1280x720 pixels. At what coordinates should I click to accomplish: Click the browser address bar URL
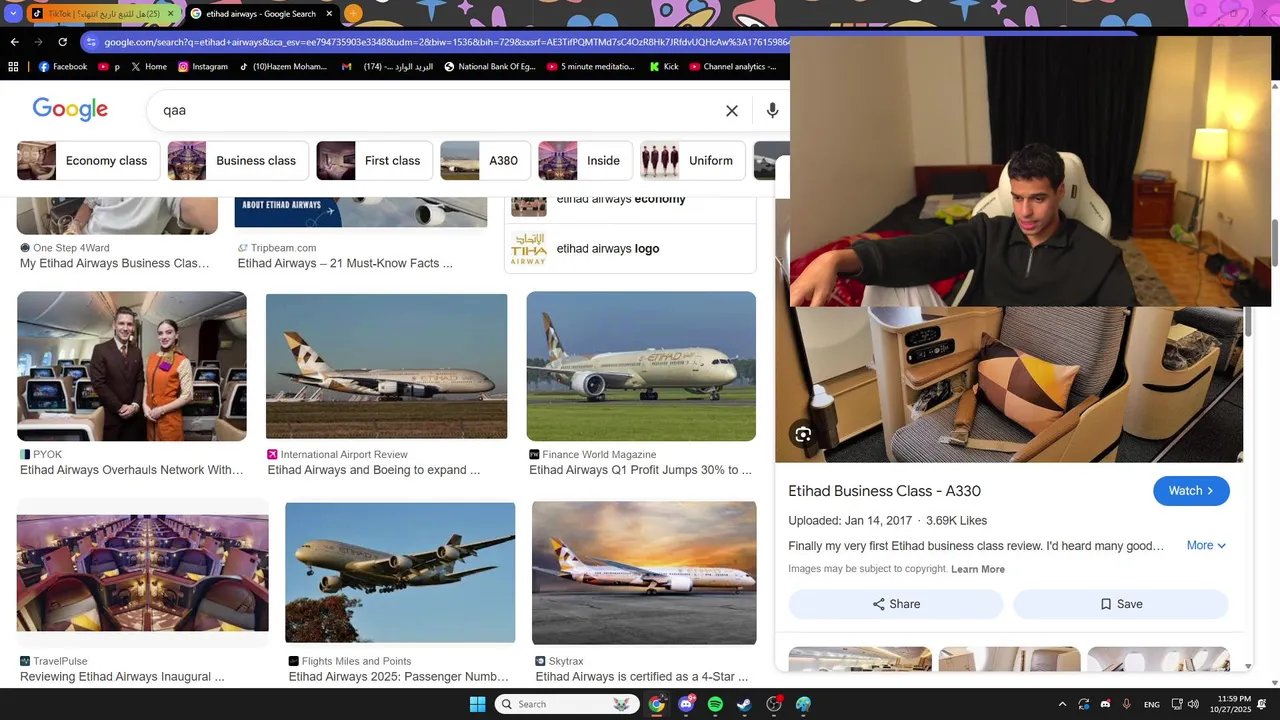(445, 42)
